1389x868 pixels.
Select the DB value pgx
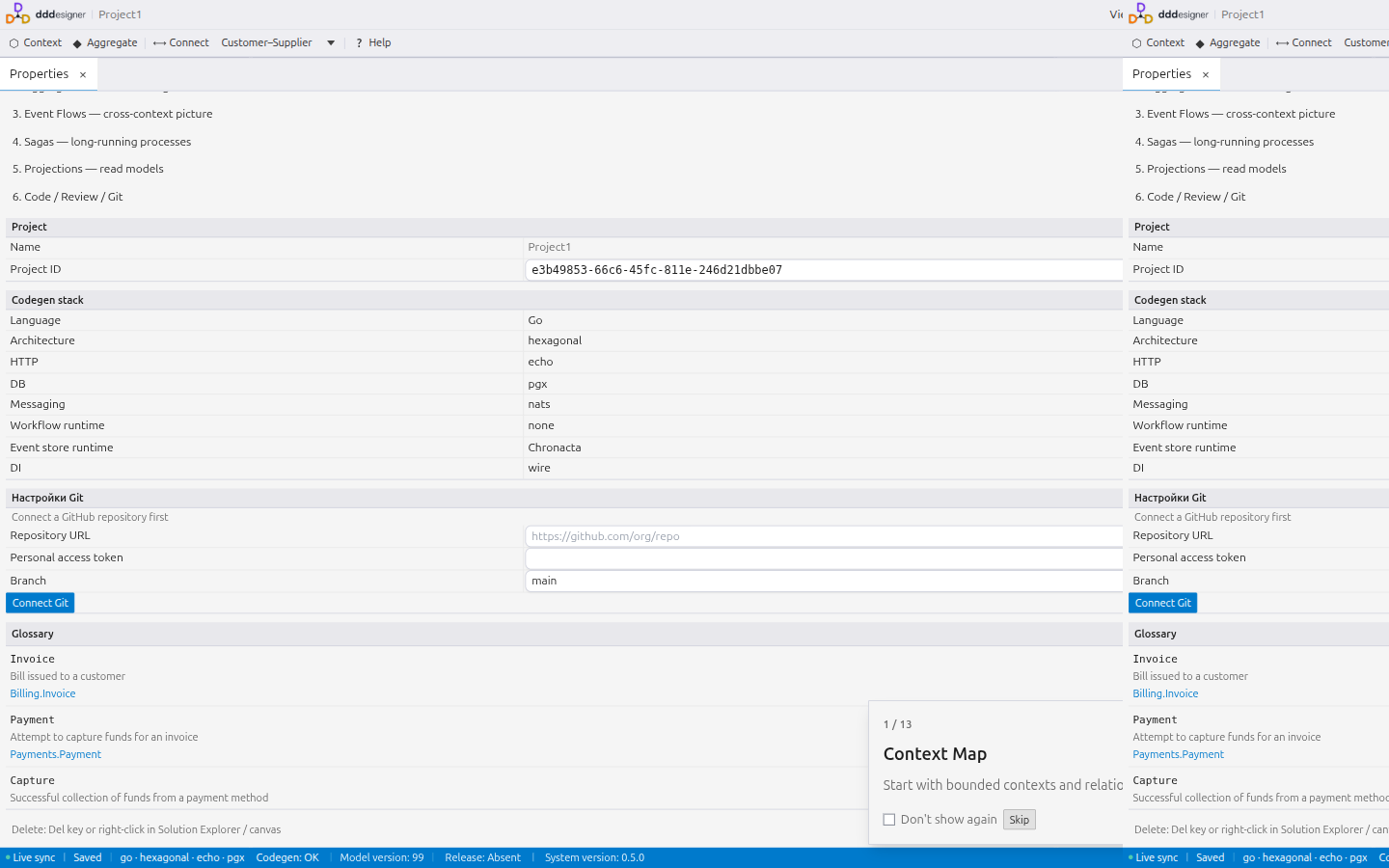[x=537, y=384]
